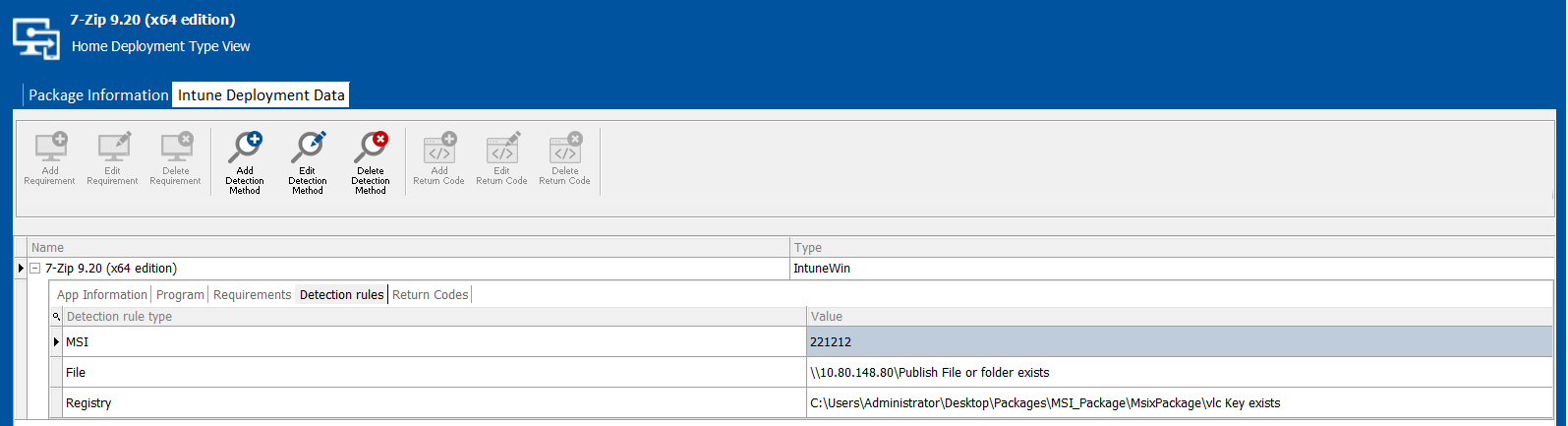The width and height of the screenshot is (1568, 426).
Task: Click the 7-Zip 9.20 (x64 edition) row name
Action: 111,269
